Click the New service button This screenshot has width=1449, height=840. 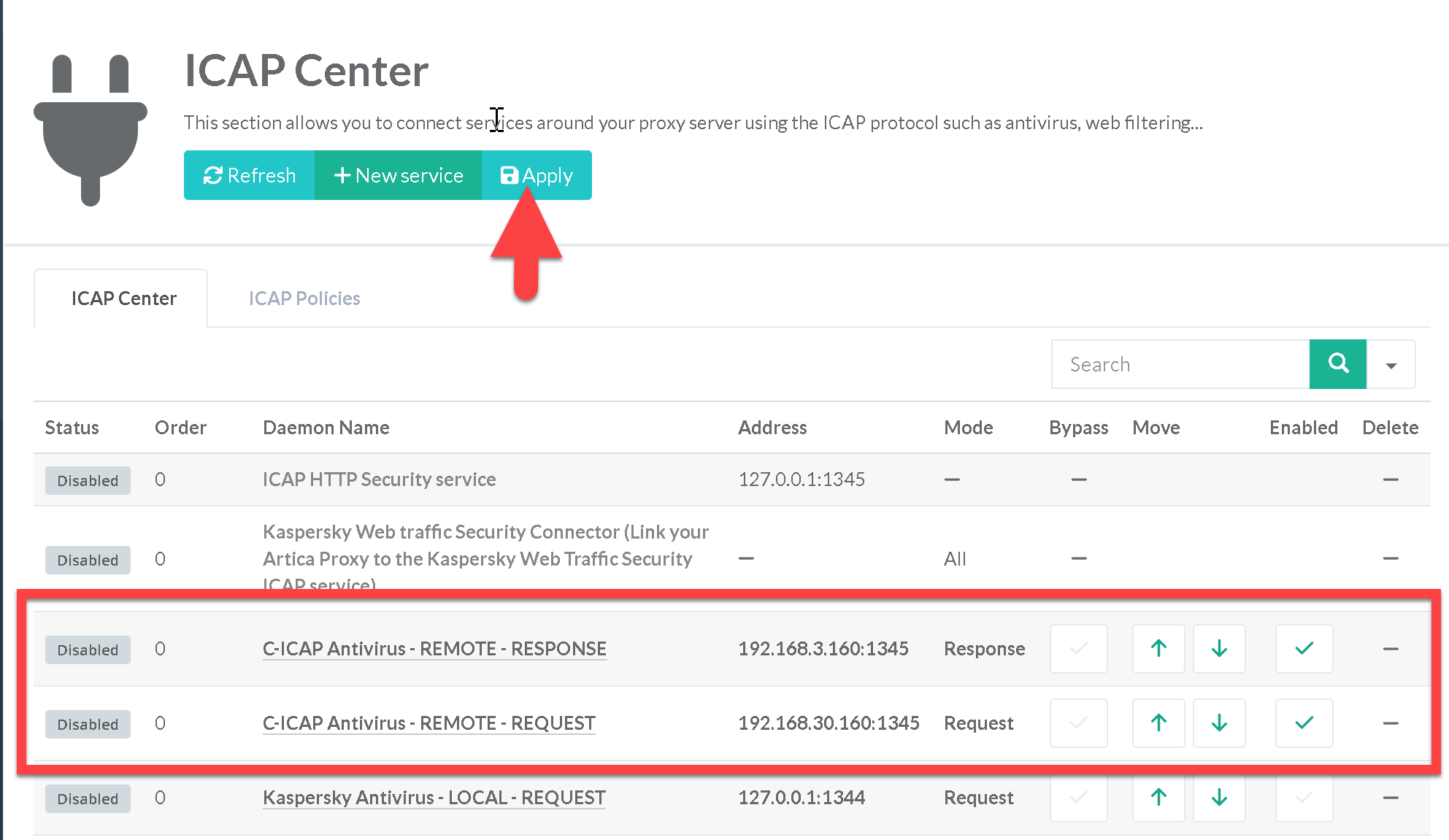tap(399, 175)
